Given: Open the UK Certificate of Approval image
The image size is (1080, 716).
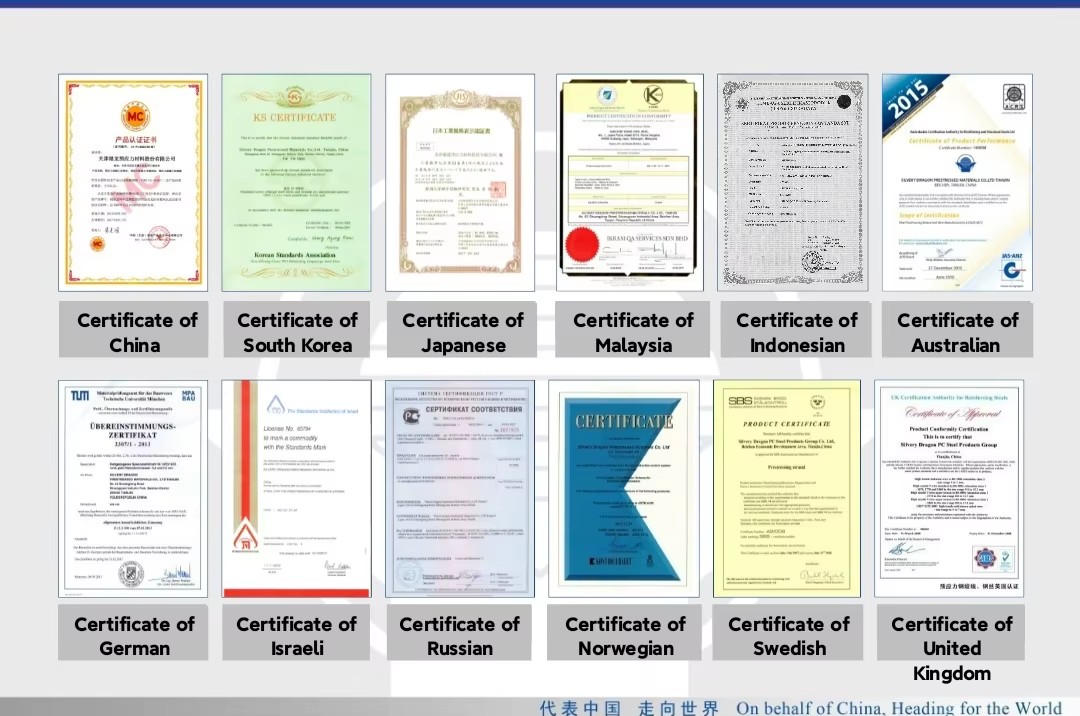Looking at the screenshot, I should click(949, 488).
